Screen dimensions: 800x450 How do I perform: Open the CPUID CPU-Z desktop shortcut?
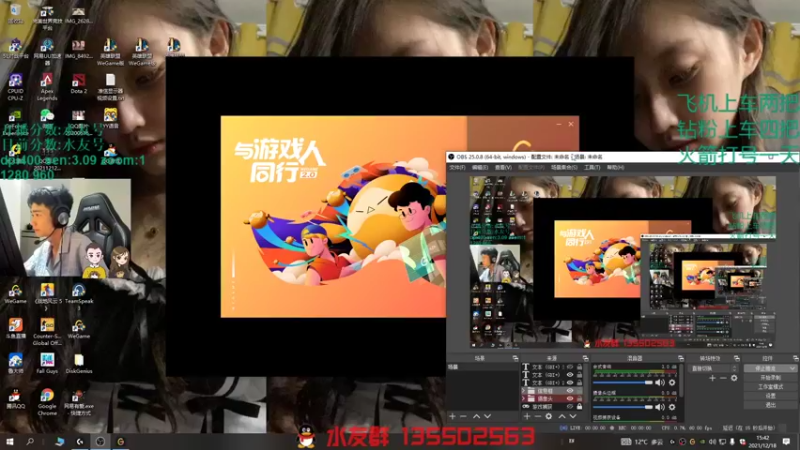(x=15, y=85)
